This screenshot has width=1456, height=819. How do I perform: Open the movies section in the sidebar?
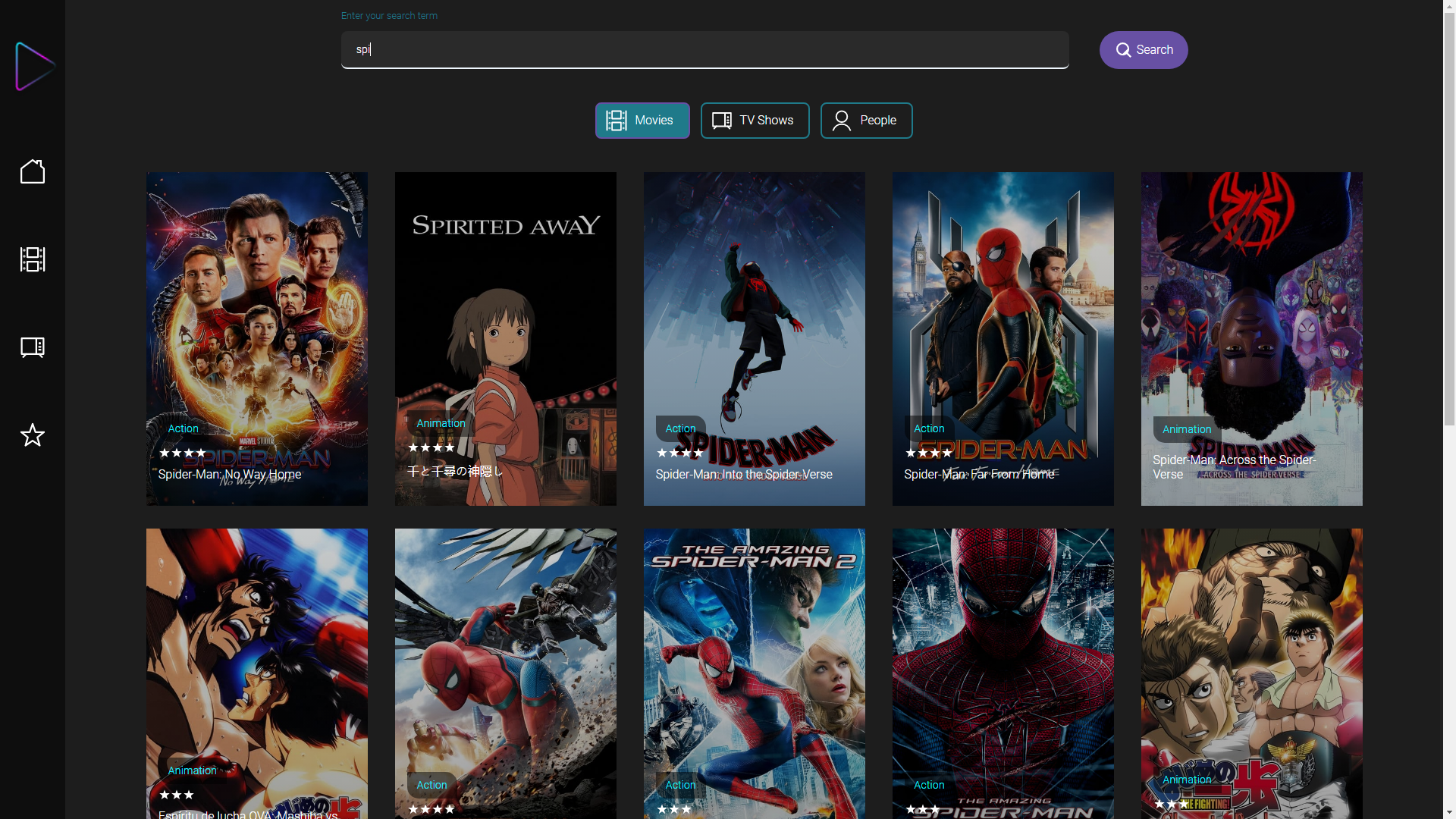pyautogui.click(x=32, y=259)
